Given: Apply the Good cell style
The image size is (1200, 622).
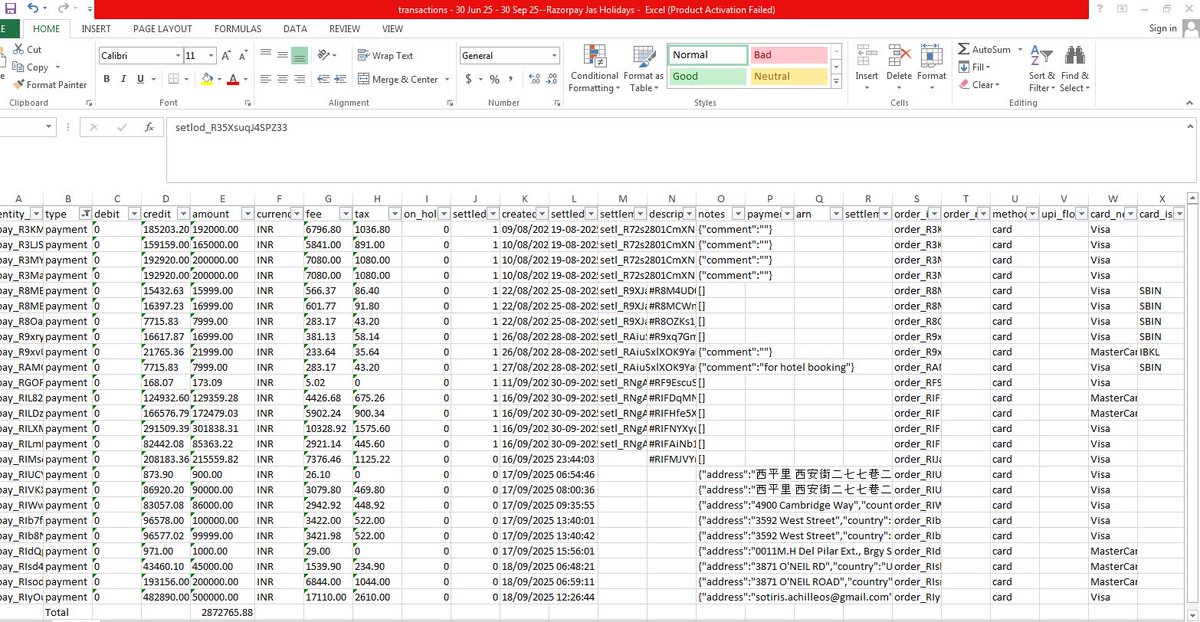Looking at the screenshot, I should [x=707, y=76].
